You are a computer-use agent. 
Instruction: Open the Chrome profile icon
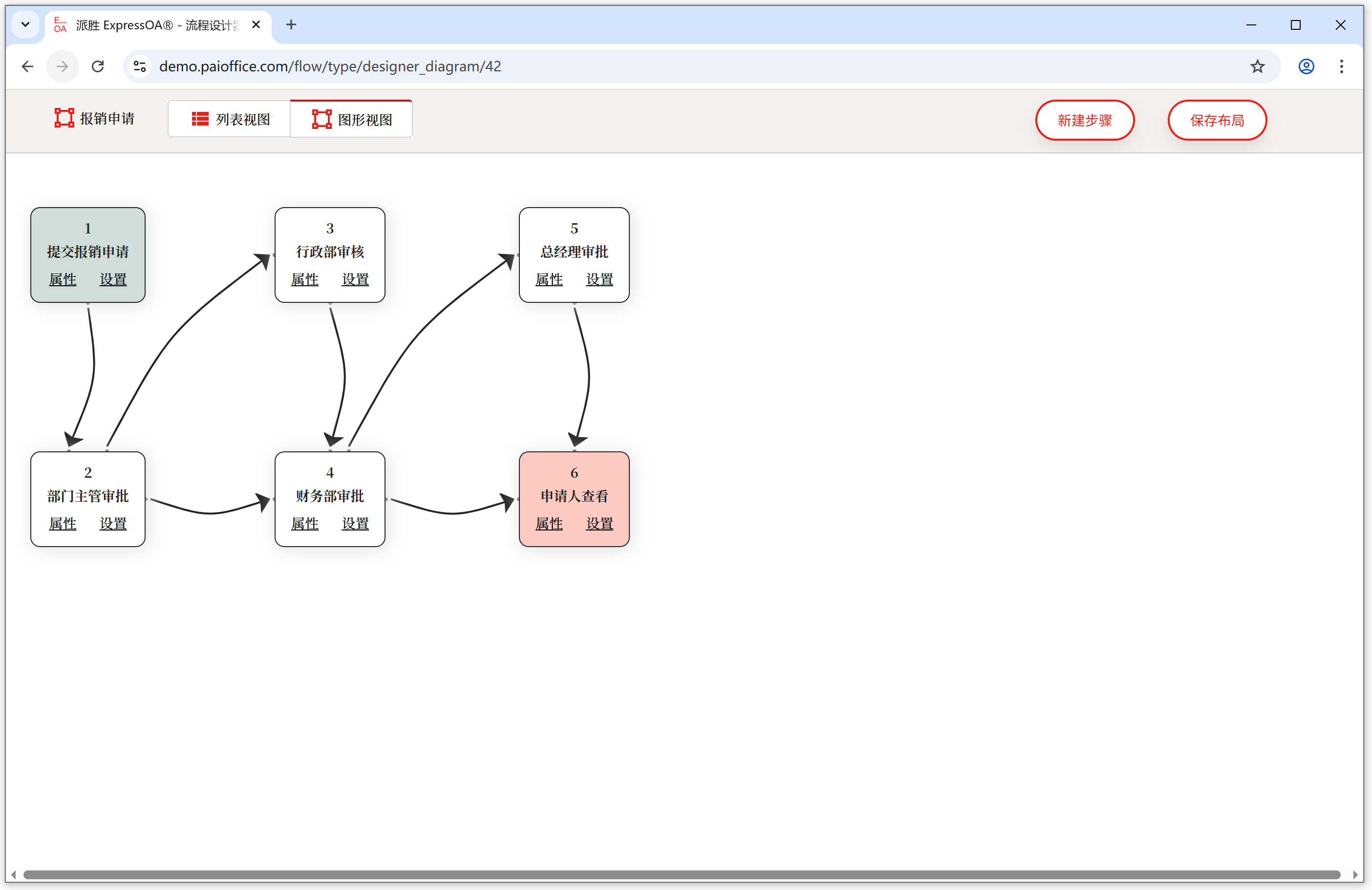pyautogui.click(x=1306, y=66)
